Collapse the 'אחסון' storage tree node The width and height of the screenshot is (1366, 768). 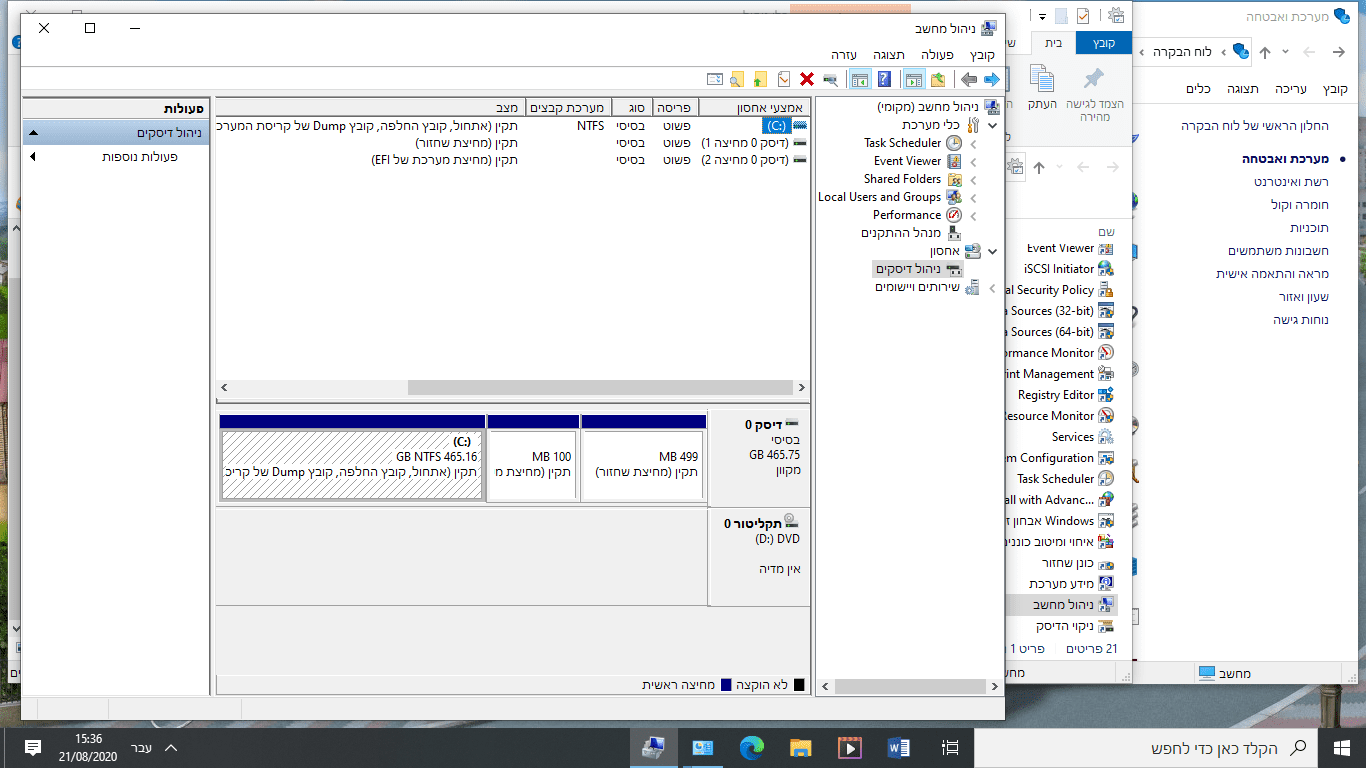[992, 251]
